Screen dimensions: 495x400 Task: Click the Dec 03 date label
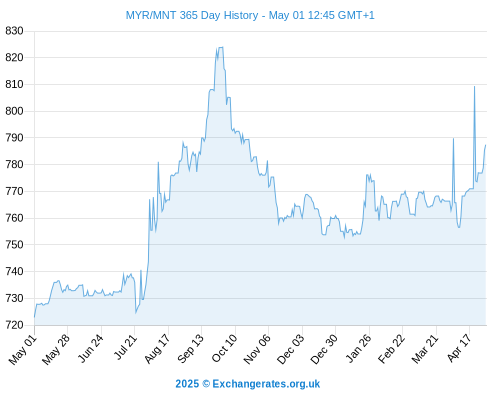(290, 349)
